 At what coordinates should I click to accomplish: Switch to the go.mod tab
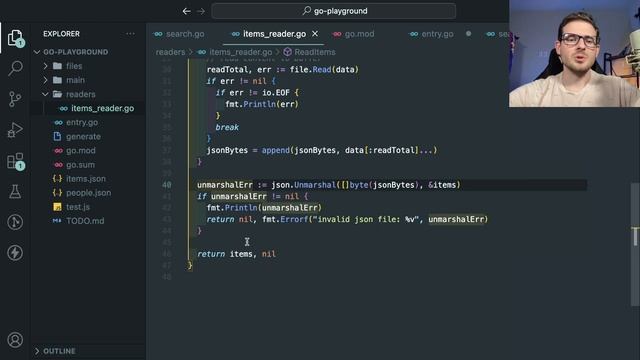pos(354,34)
